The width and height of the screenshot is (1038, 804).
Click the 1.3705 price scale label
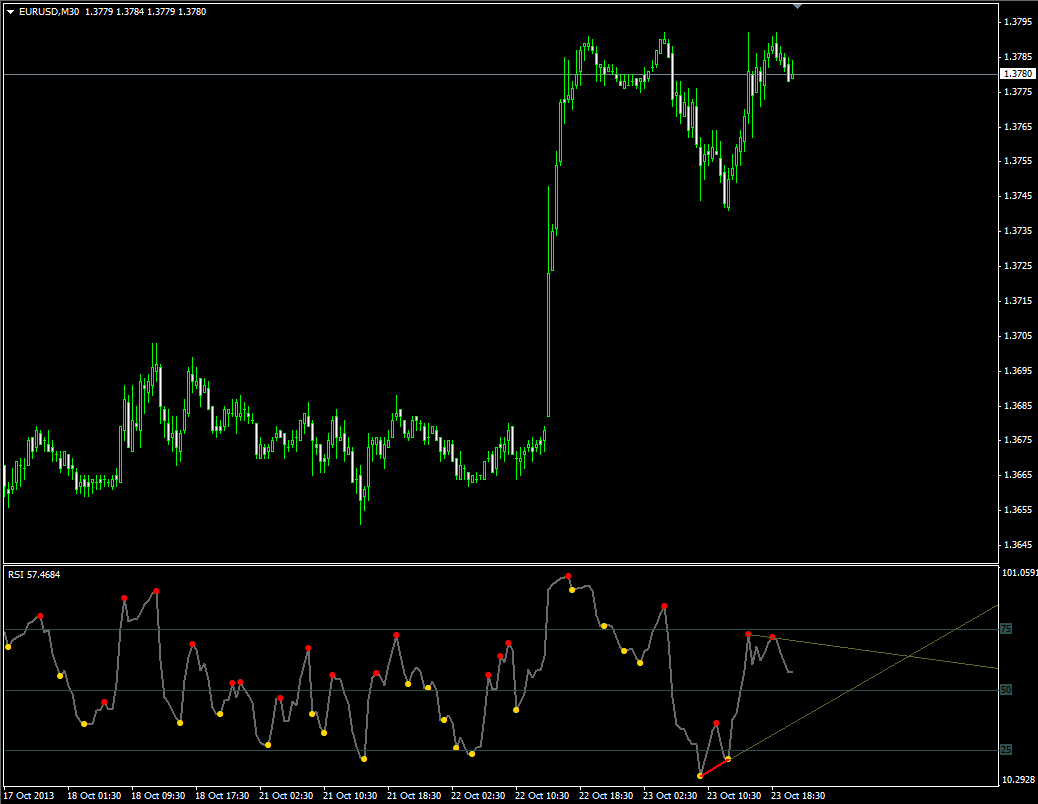click(x=1017, y=336)
